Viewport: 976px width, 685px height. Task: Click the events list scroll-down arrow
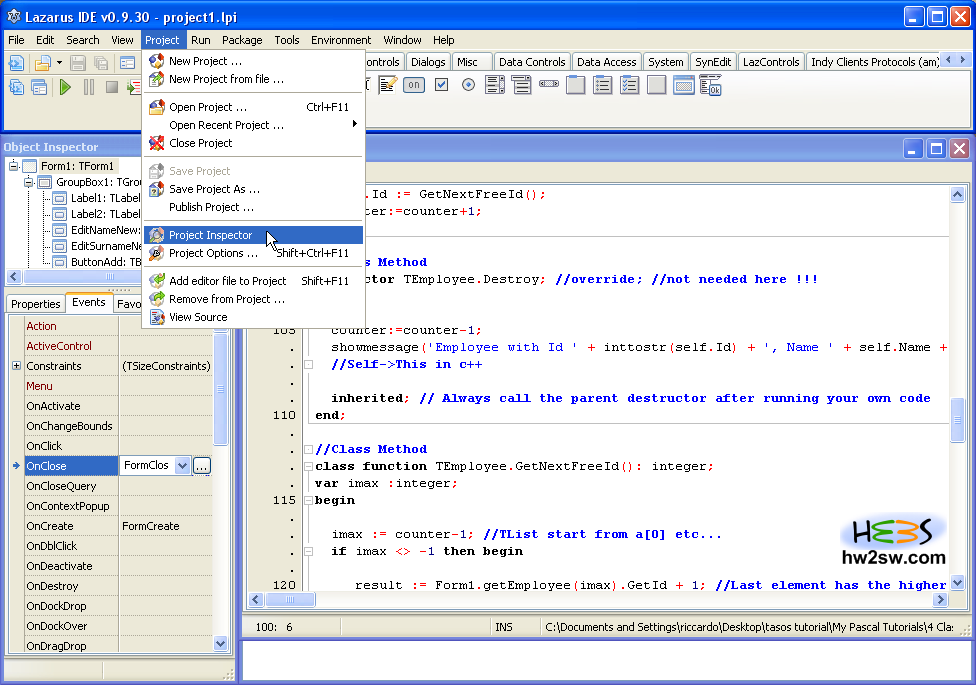click(220, 643)
